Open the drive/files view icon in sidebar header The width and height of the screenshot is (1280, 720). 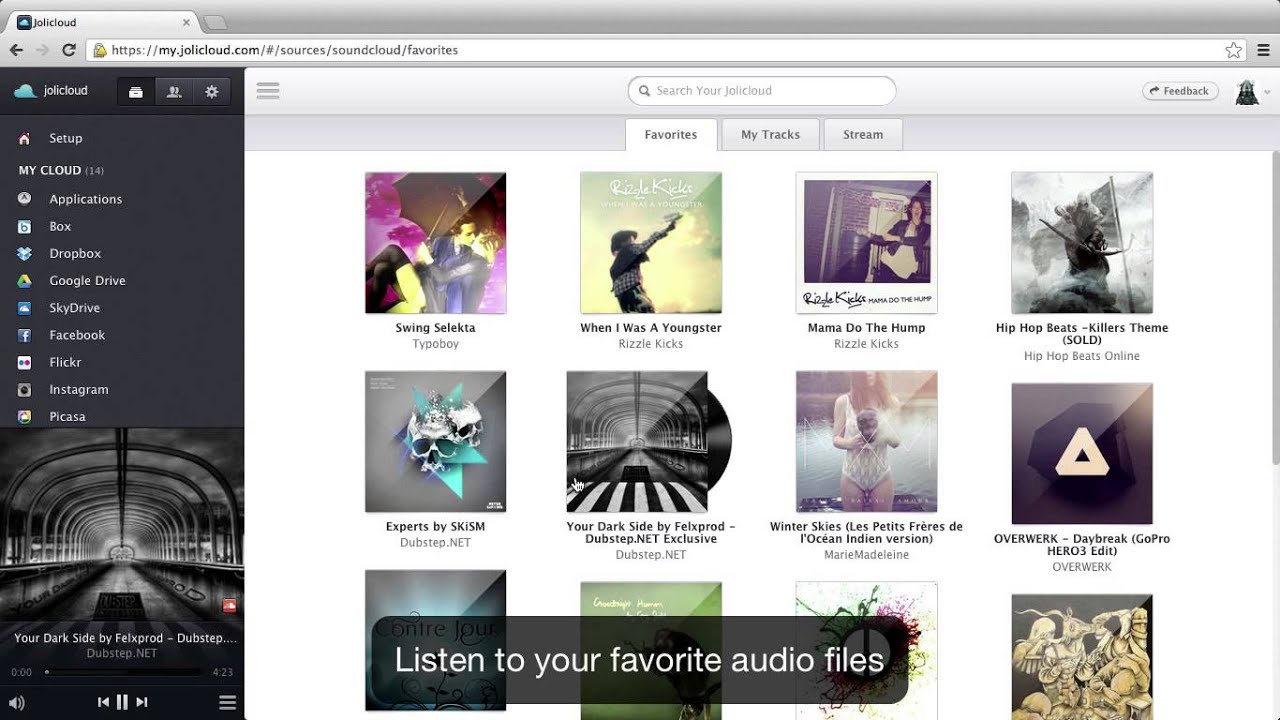coord(136,91)
